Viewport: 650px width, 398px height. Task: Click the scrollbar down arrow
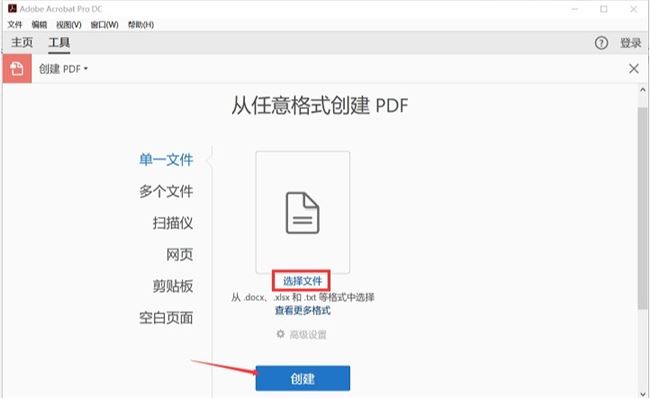(643, 393)
